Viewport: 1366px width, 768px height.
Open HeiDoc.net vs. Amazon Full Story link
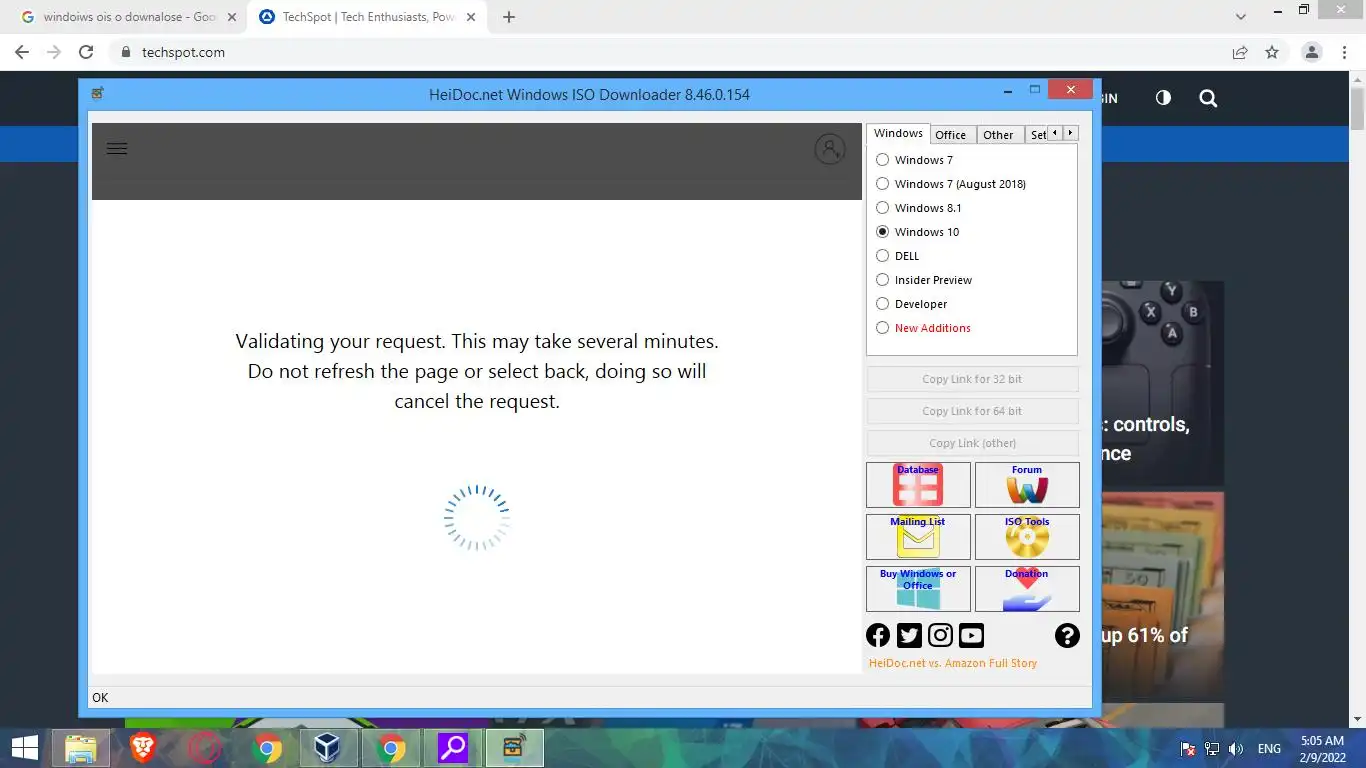coord(953,663)
